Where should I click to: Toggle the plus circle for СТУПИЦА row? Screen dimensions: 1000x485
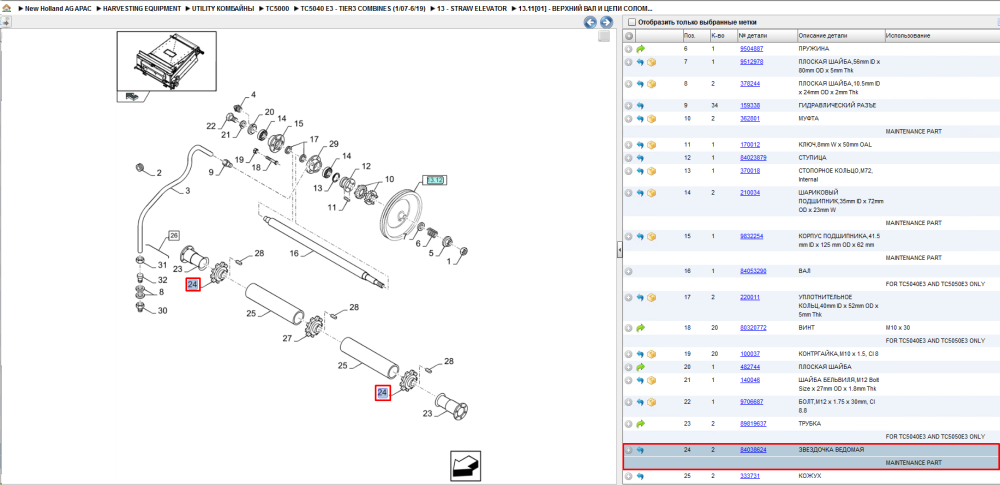click(629, 158)
